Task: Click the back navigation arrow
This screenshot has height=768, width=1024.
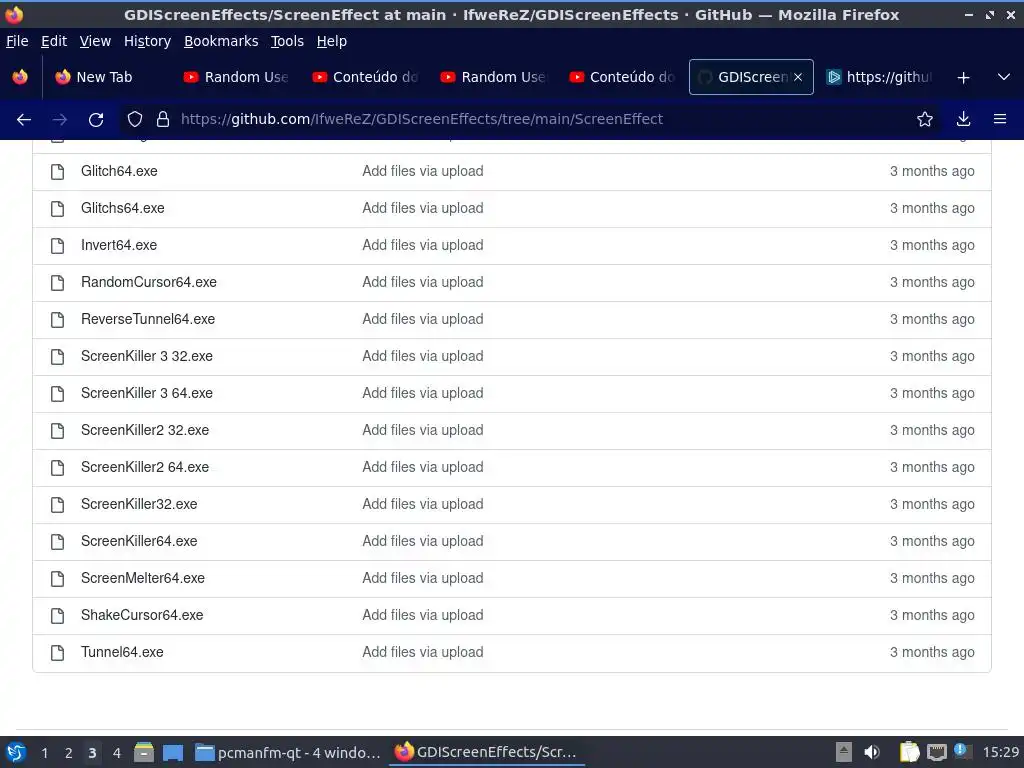Action: pyautogui.click(x=24, y=119)
